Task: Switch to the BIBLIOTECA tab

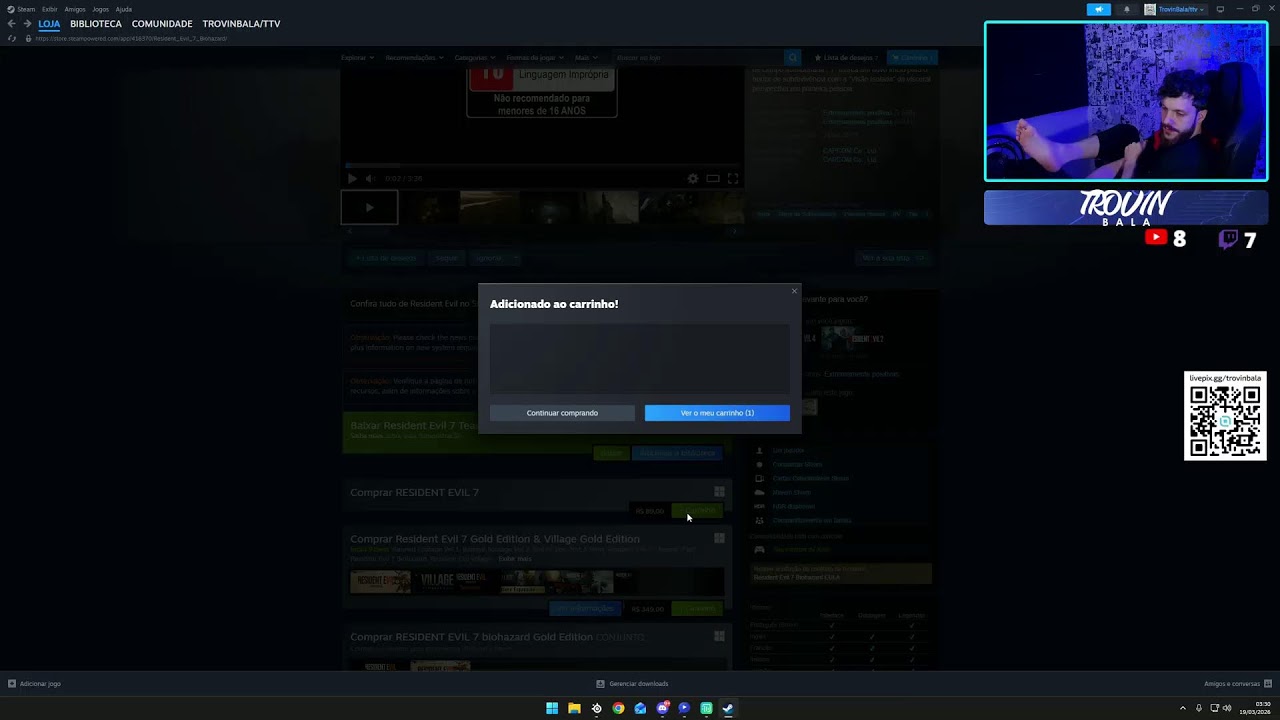Action: click(96, 24)
